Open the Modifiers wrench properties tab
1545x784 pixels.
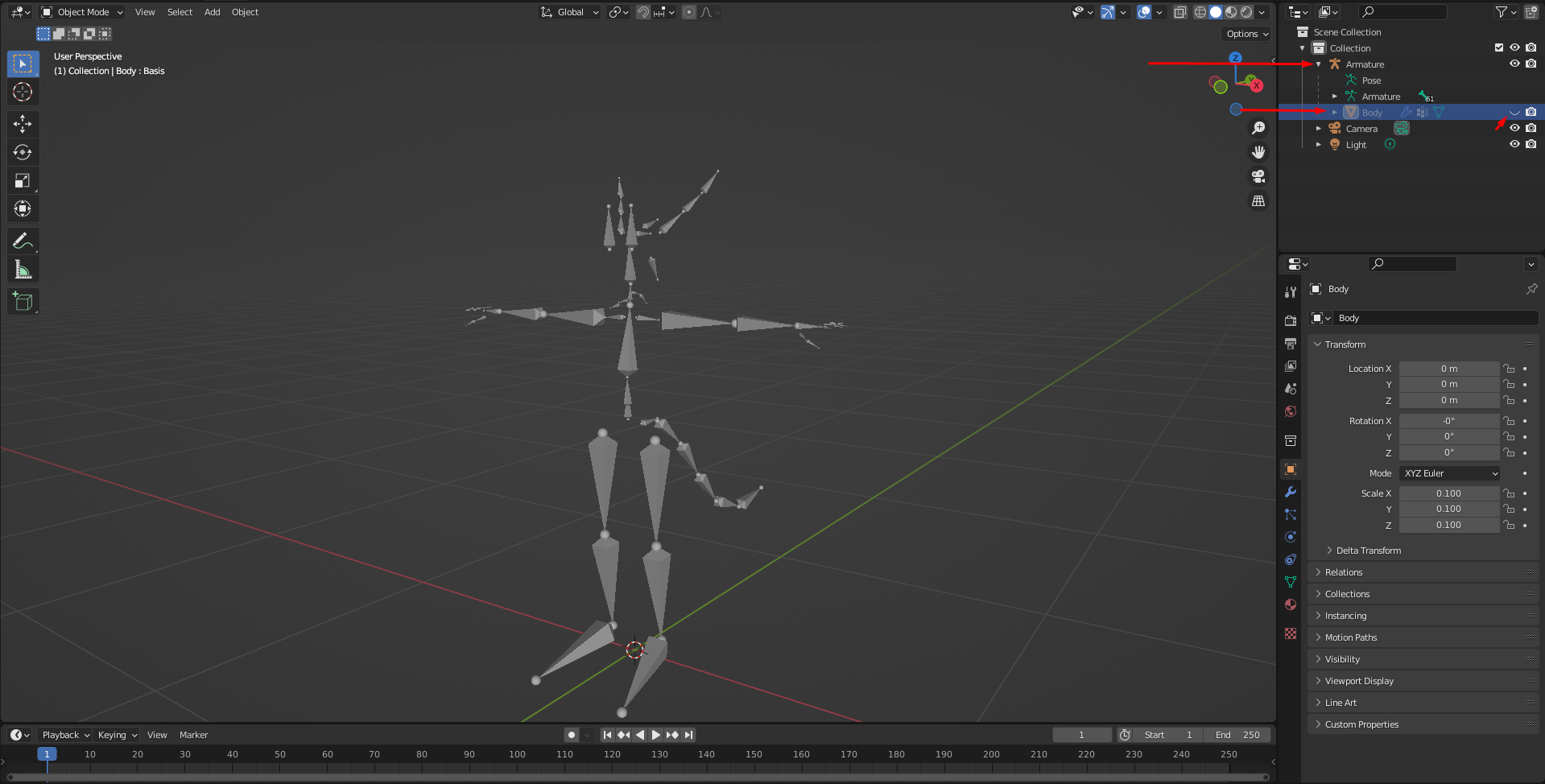(1291, 492)
